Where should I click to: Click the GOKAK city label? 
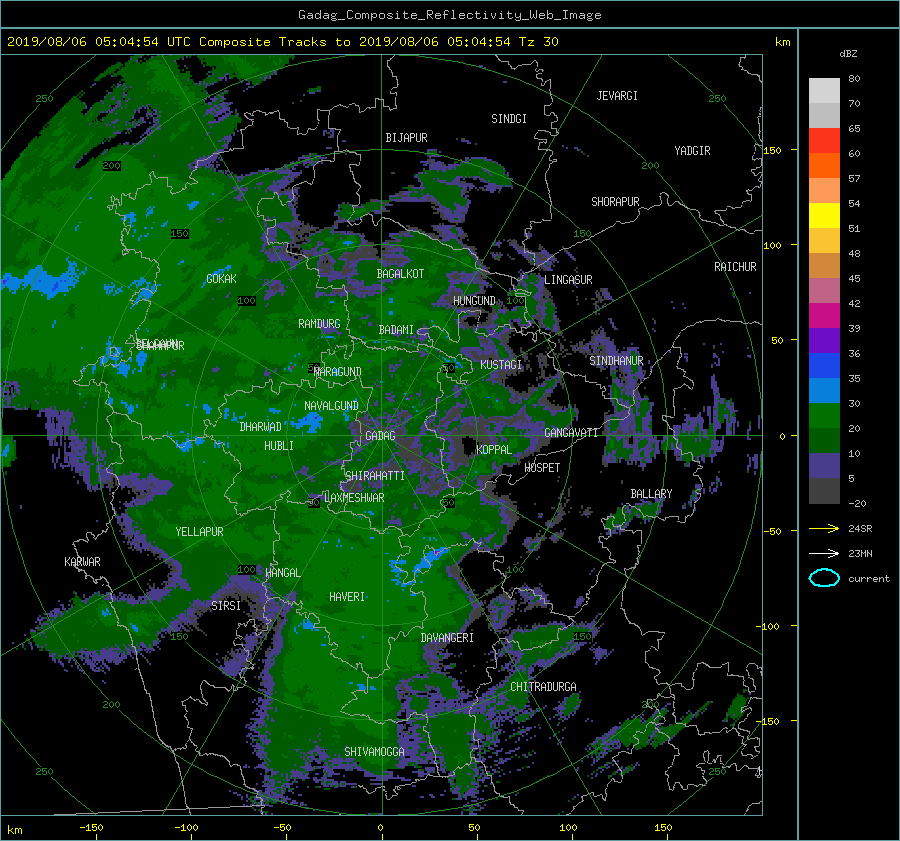[222, 279]
